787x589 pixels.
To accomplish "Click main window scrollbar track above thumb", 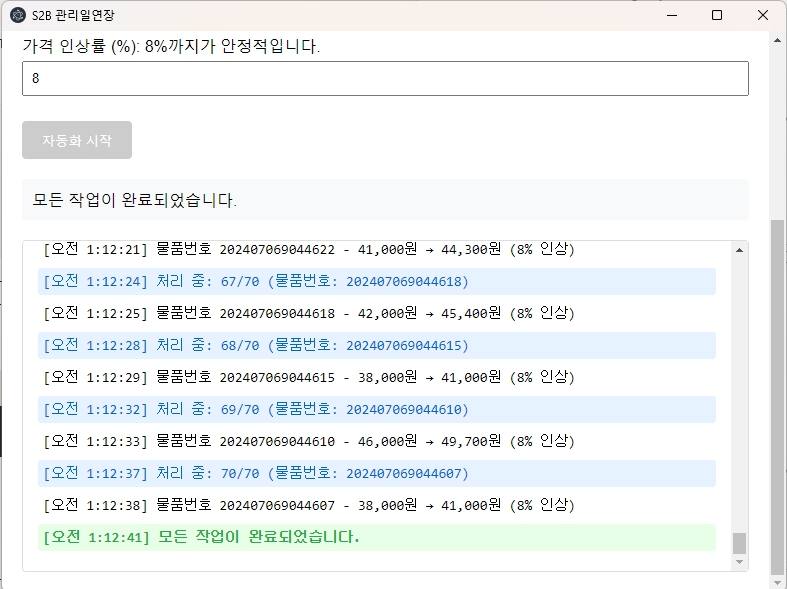I will [x=777, y=120].
